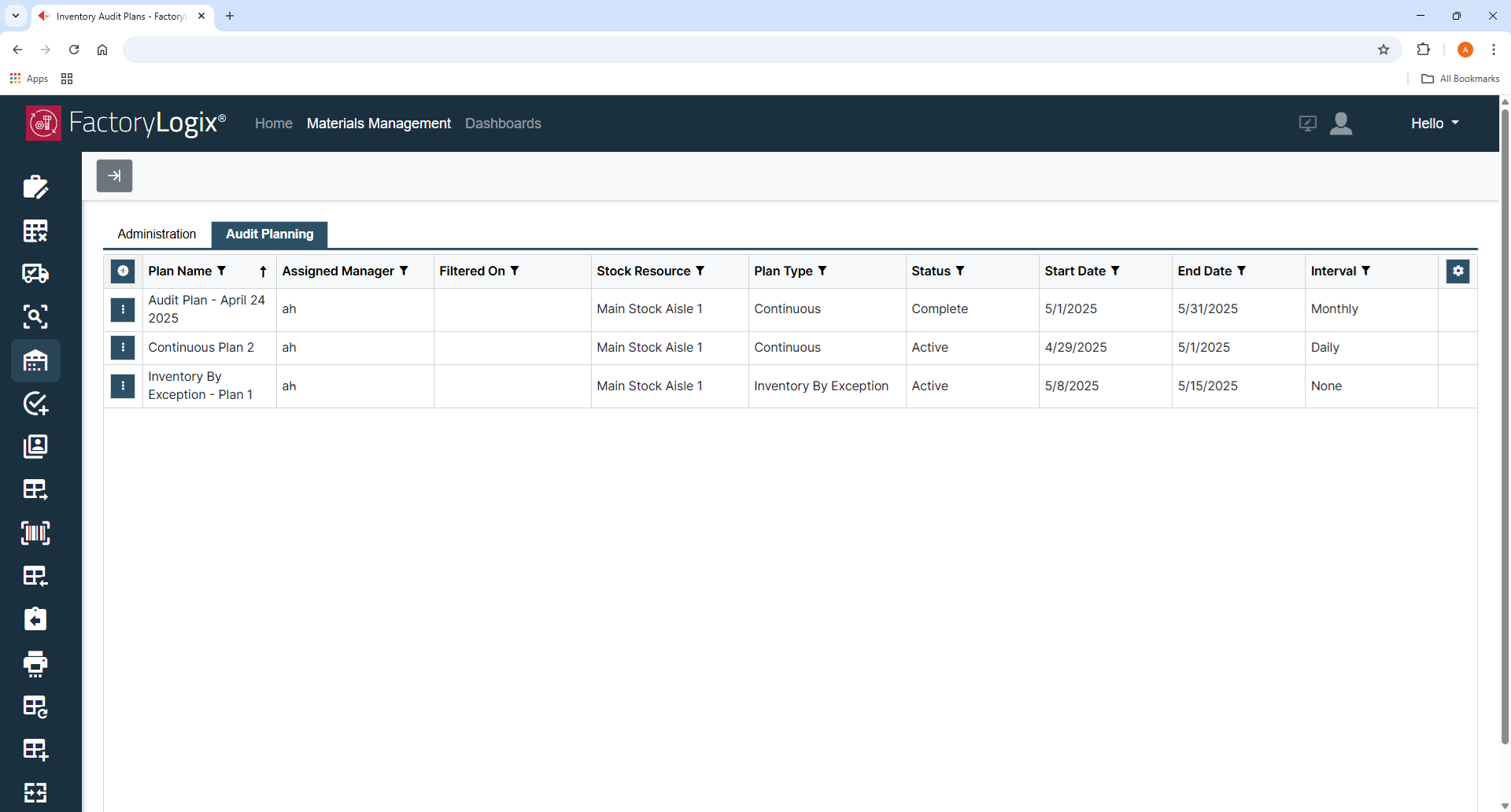Click the kiosk monitor icon in header
The height and width of the screenshot is (812, 1511).
[x=1308, y=124]
